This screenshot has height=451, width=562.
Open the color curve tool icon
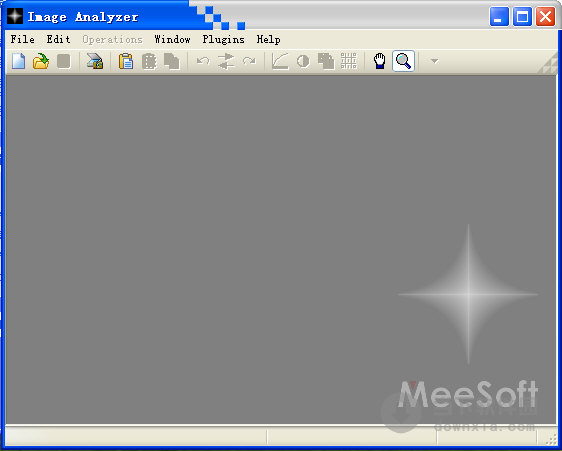(280, 61)
